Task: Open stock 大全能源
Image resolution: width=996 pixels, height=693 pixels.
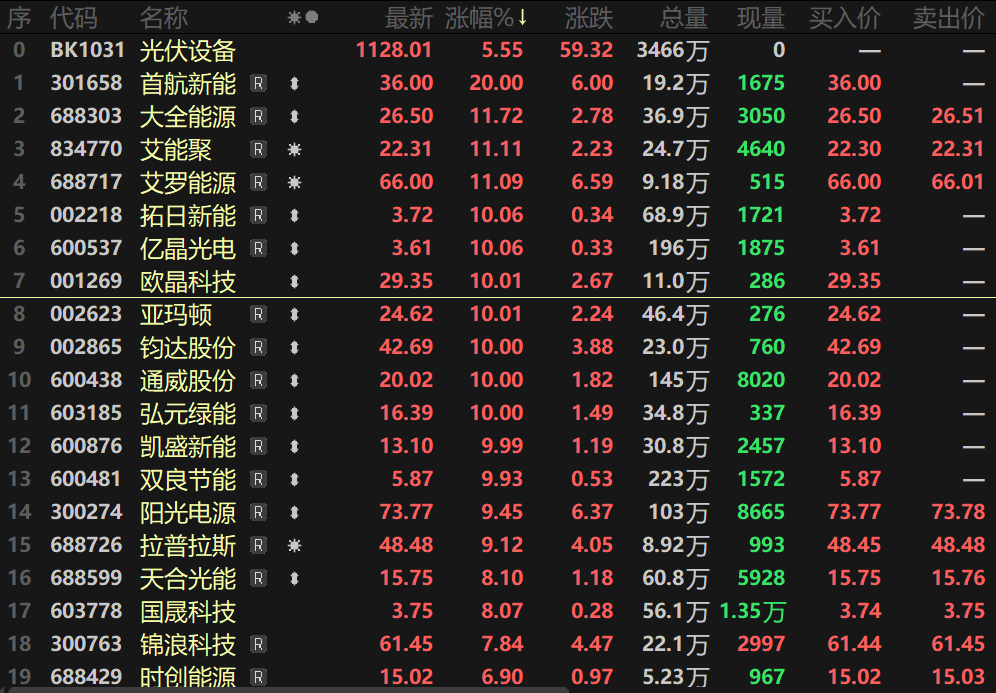Action: pos(188,116)
